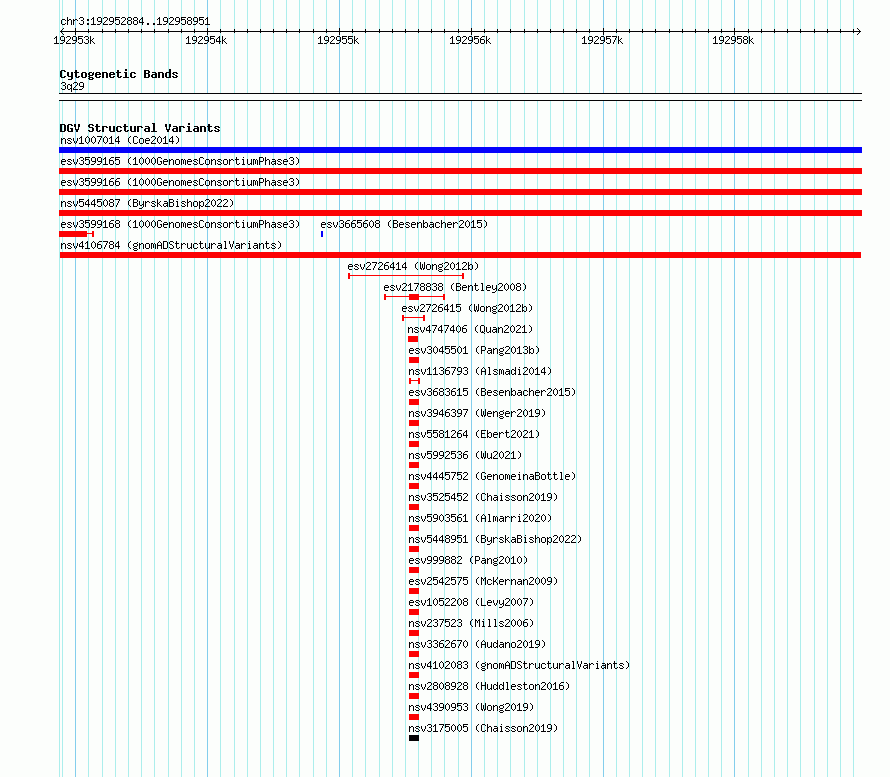
Task: Click the DGV Structural Variants track title
Action: tap(140, 128)
